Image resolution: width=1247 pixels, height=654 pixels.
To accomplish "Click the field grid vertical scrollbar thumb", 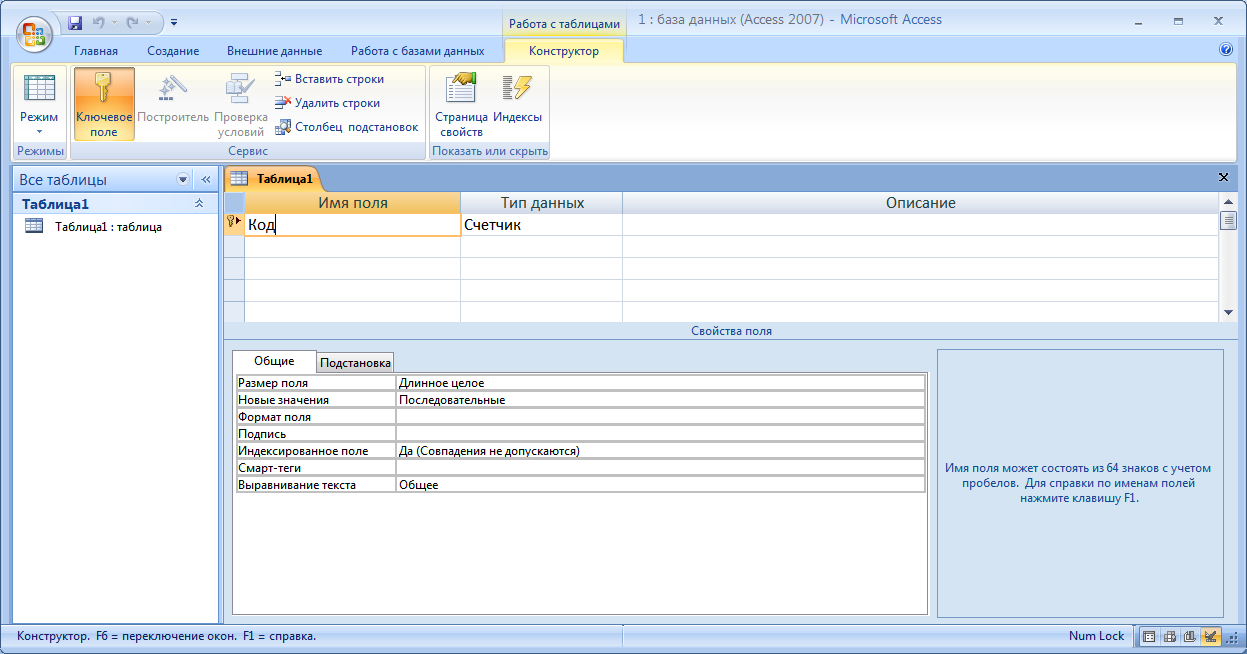I will 1228,220.
